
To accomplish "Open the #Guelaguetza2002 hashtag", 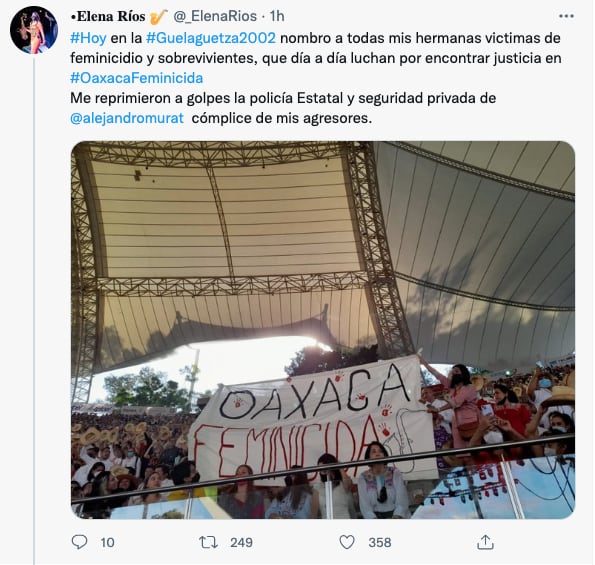I will pyautogui.click(x=211, y=38).
